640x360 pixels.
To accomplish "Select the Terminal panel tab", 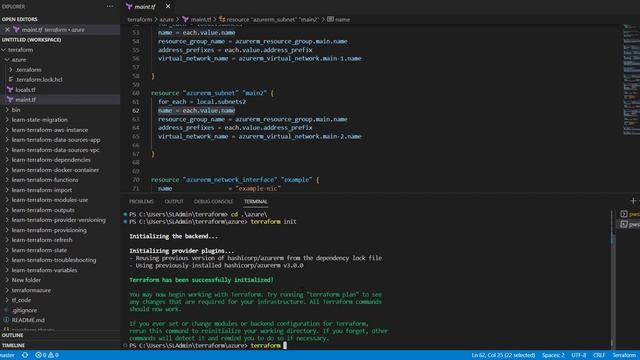I will (256, 202).
